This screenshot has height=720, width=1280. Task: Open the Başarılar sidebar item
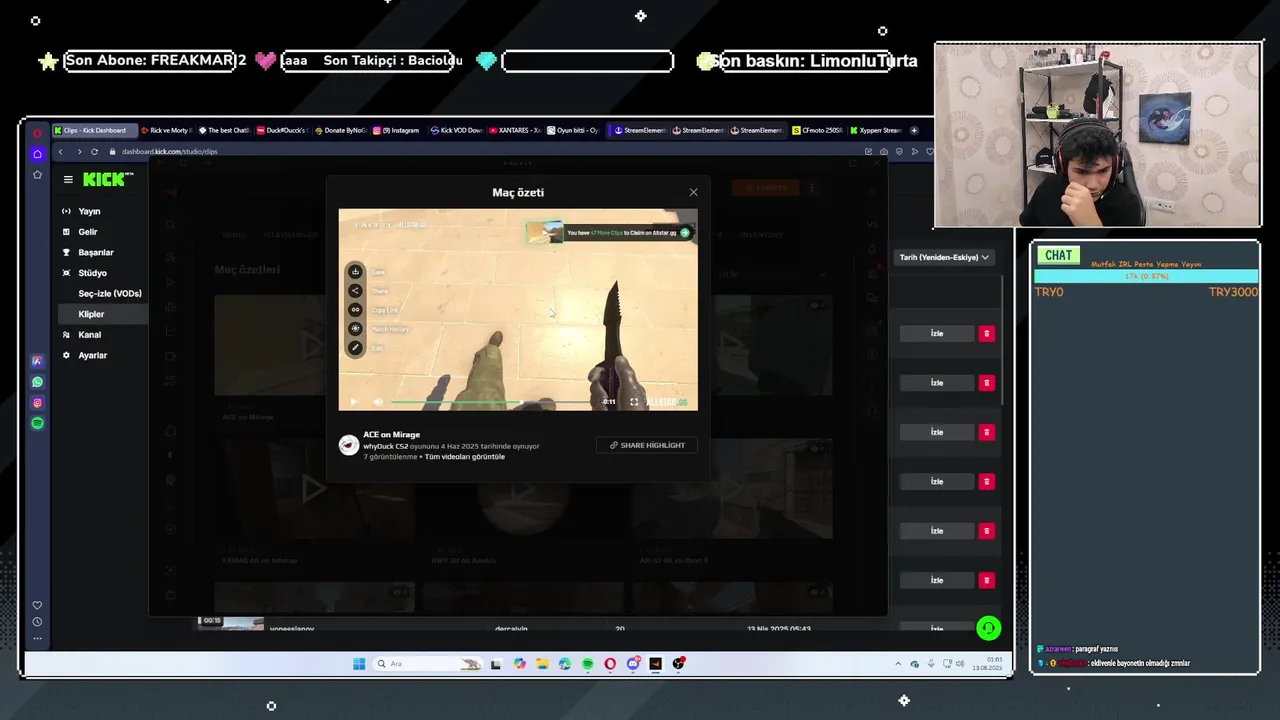coord(96,252)
